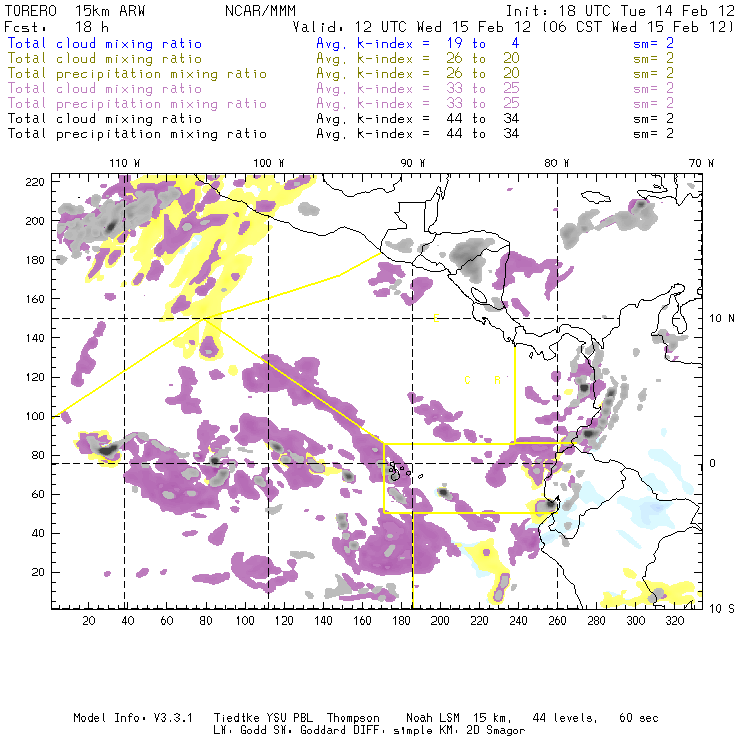Select the purple 'Total cloud mixing ratio' line
The width and height of the screenshot is (740, 740).
tap(105, 89)
